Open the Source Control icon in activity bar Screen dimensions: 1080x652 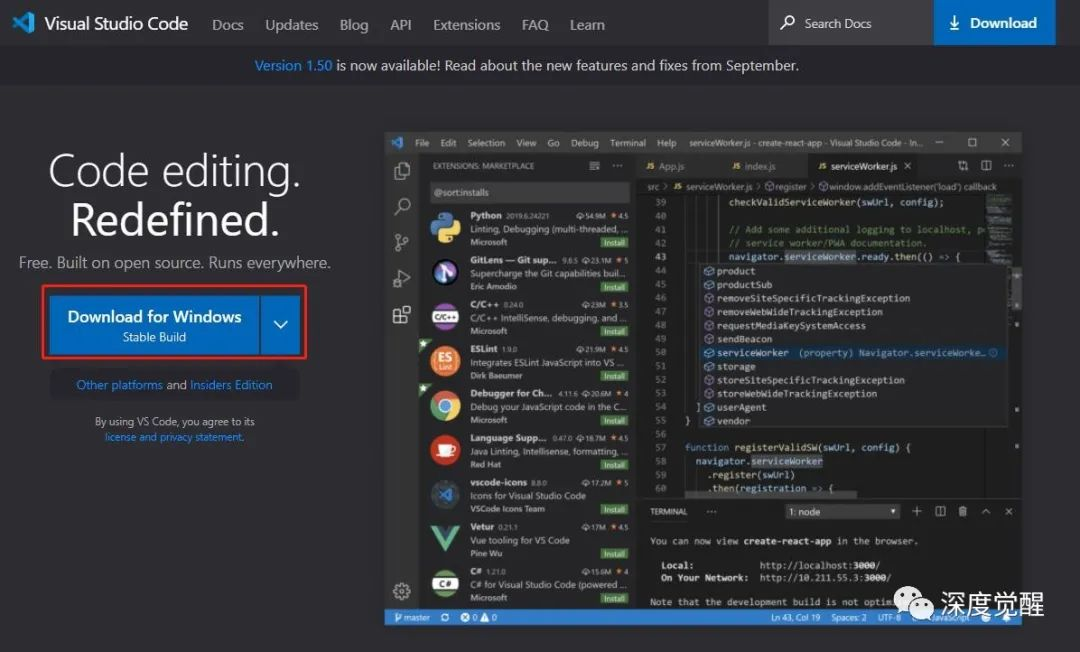coord(402,242)
